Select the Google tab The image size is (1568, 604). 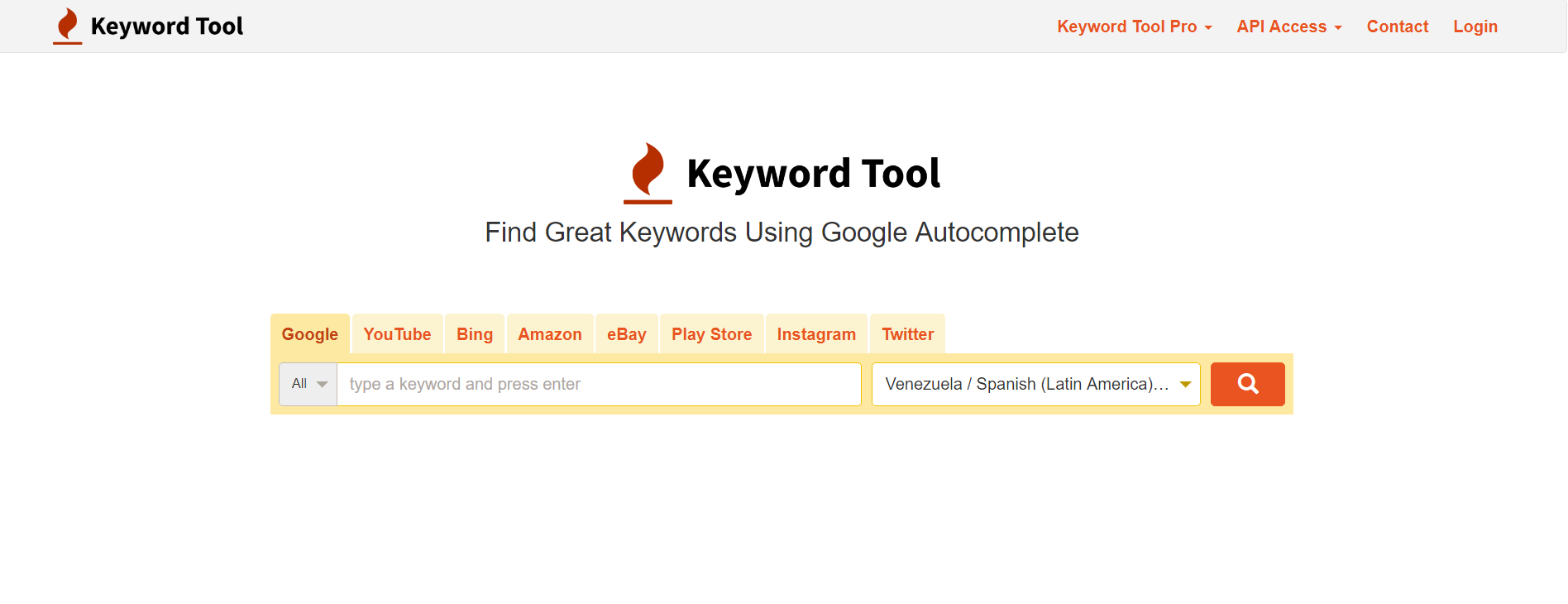coord(310,334)
